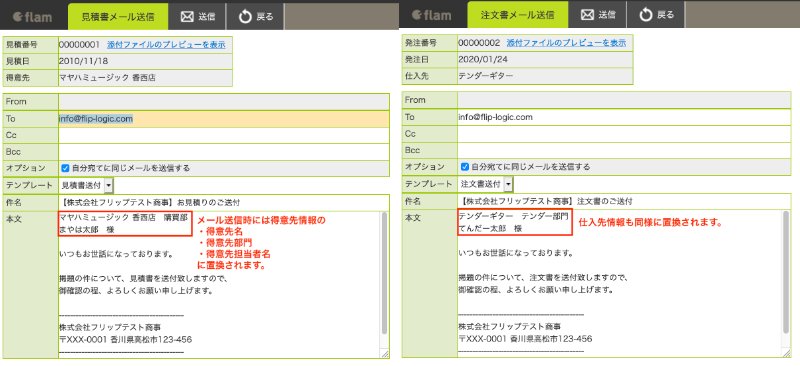
Task: Click To field in order window
Action: [x=623, y=117]
